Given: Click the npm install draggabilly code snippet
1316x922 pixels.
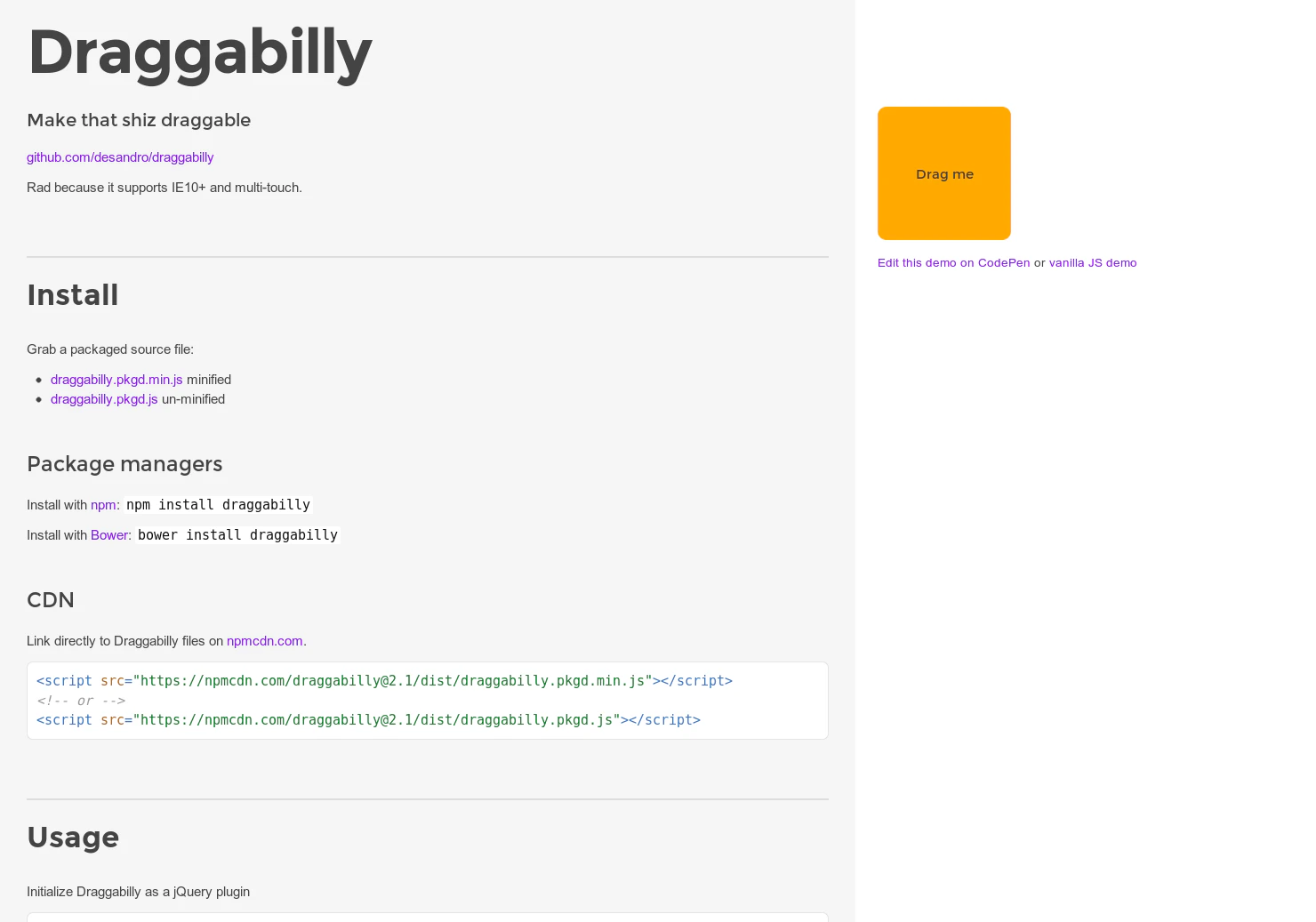Looking at the screenshot, I should coord(218,505).
